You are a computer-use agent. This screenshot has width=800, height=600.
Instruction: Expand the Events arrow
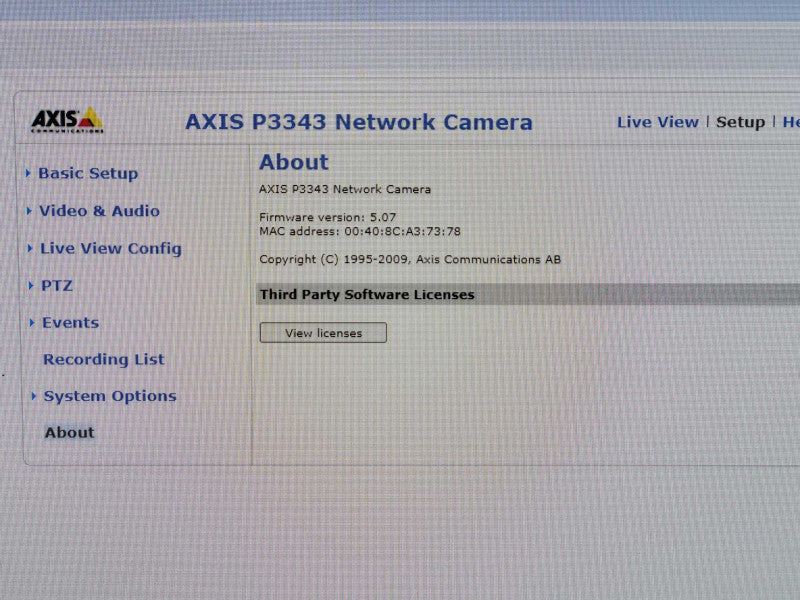(x=32, y=322)
